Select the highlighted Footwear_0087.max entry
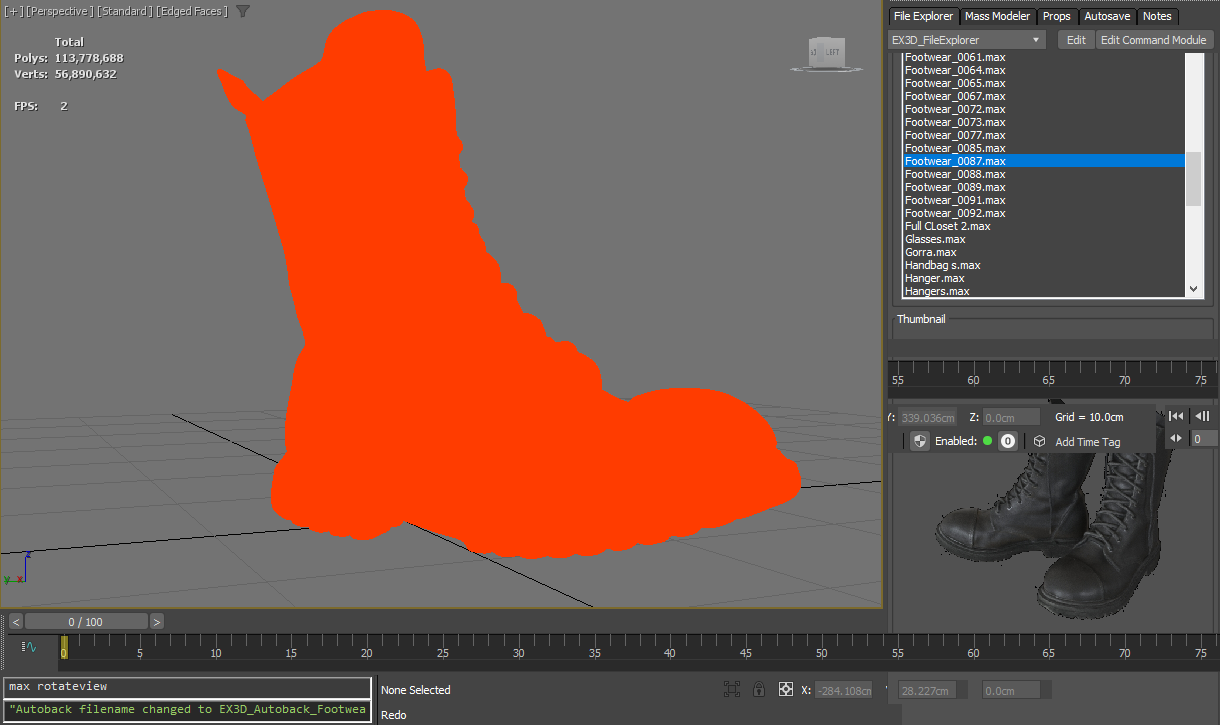The height and width of the screenshot is (725, 1220). 1043,161
